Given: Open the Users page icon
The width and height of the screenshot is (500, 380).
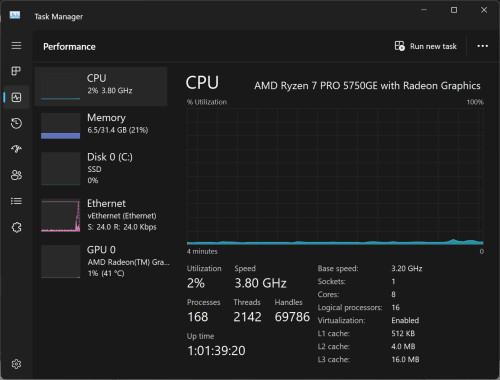Looking at the screenshot, I should 16,175.
